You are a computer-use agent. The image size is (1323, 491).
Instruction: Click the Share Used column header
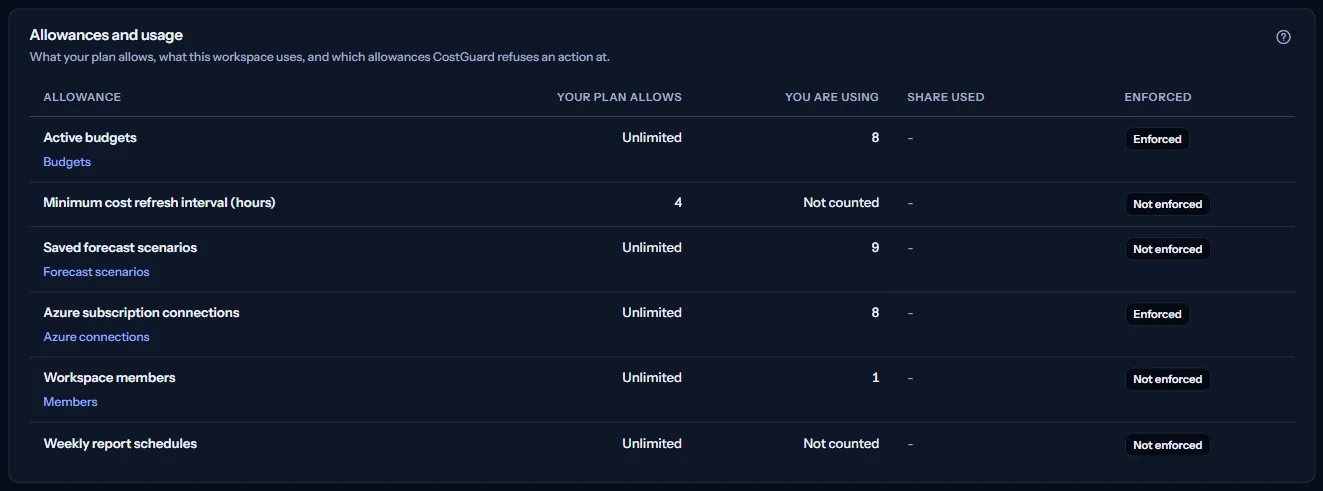[946, 97]
